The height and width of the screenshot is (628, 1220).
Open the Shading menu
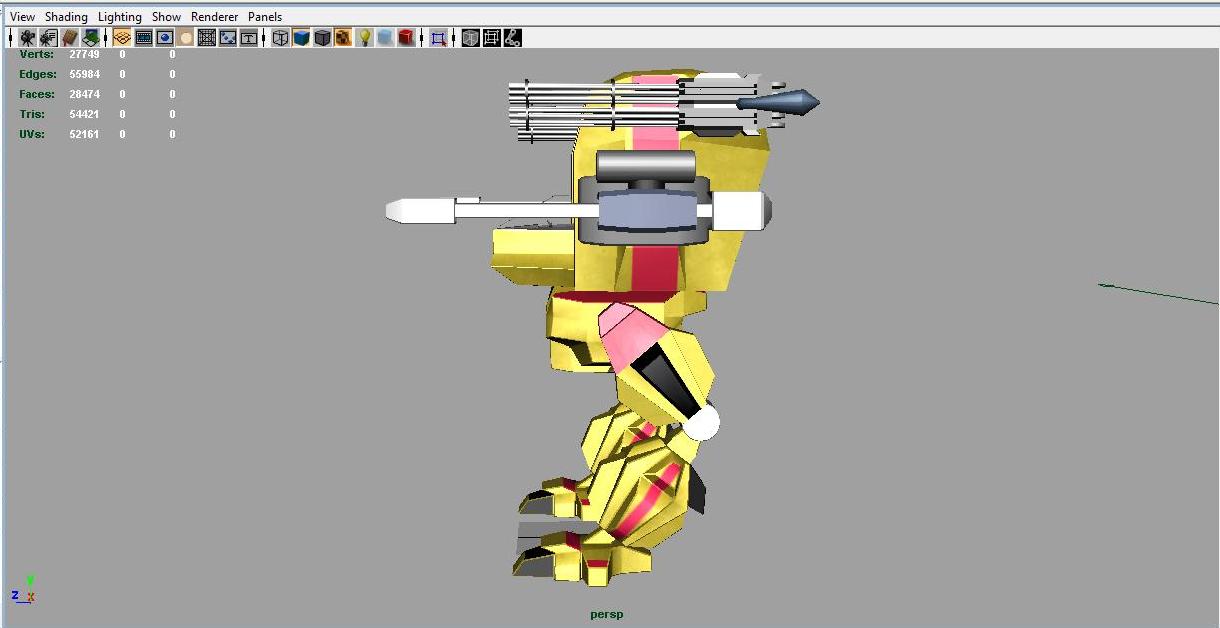pyautogui.click(x=66, y=17)
